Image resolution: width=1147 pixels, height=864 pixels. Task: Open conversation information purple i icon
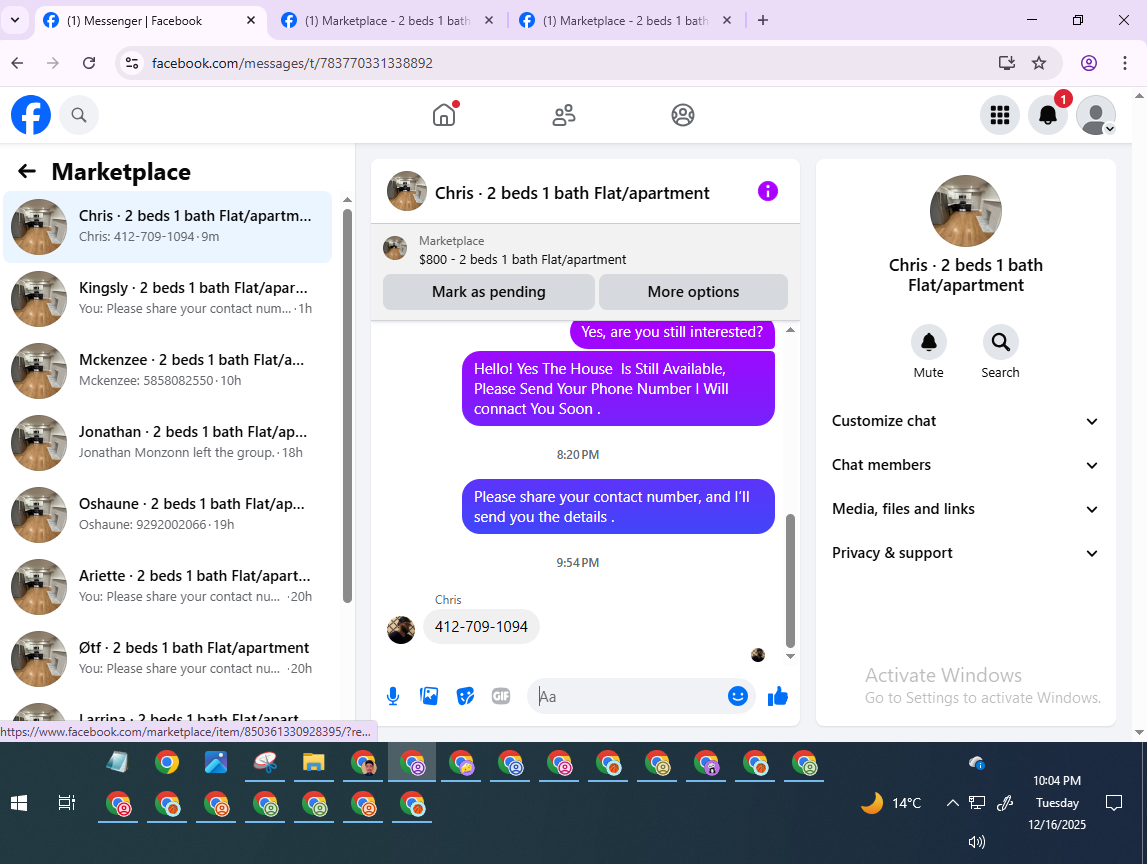point(767,192)
